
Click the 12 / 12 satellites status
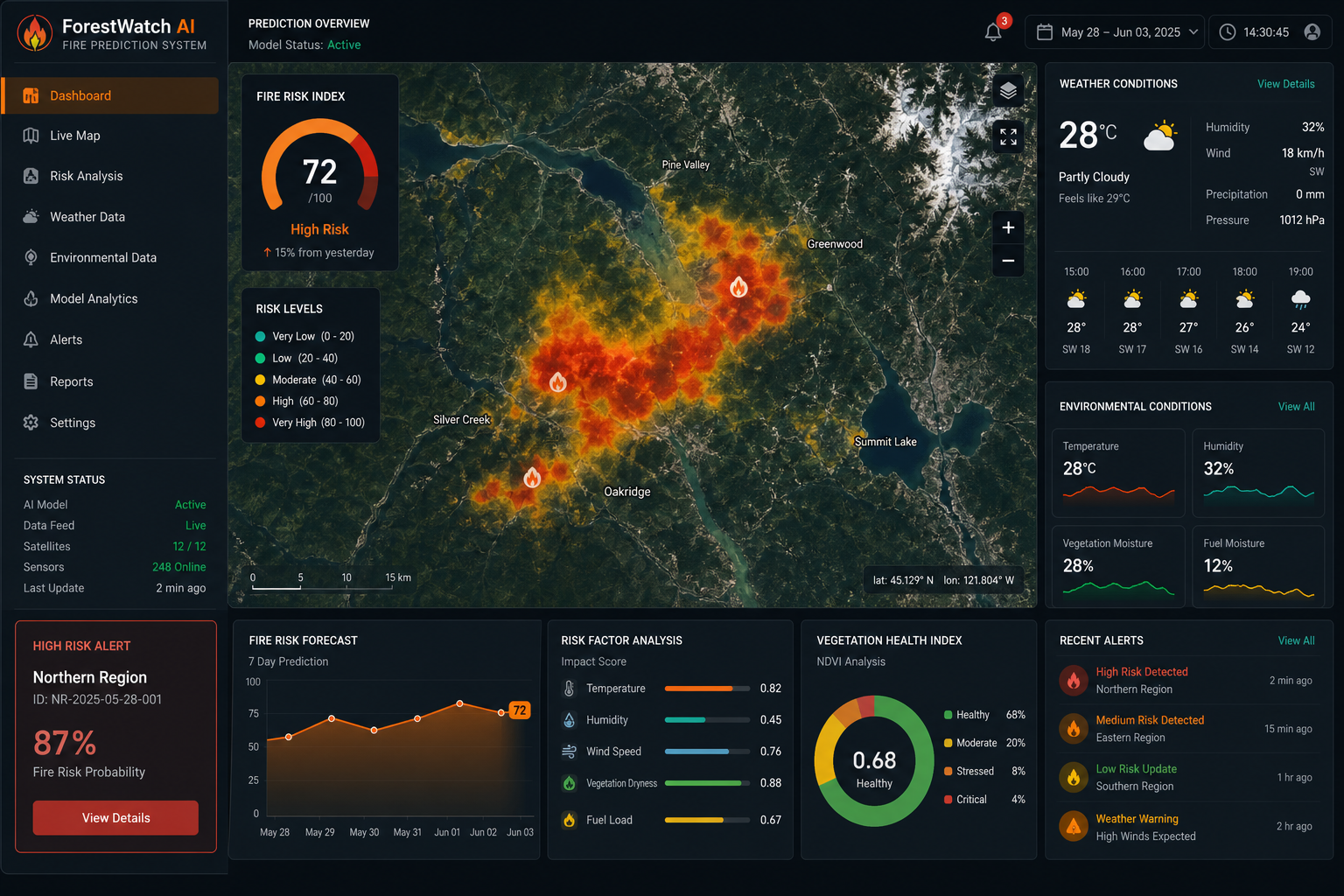[x=189, y=546]
